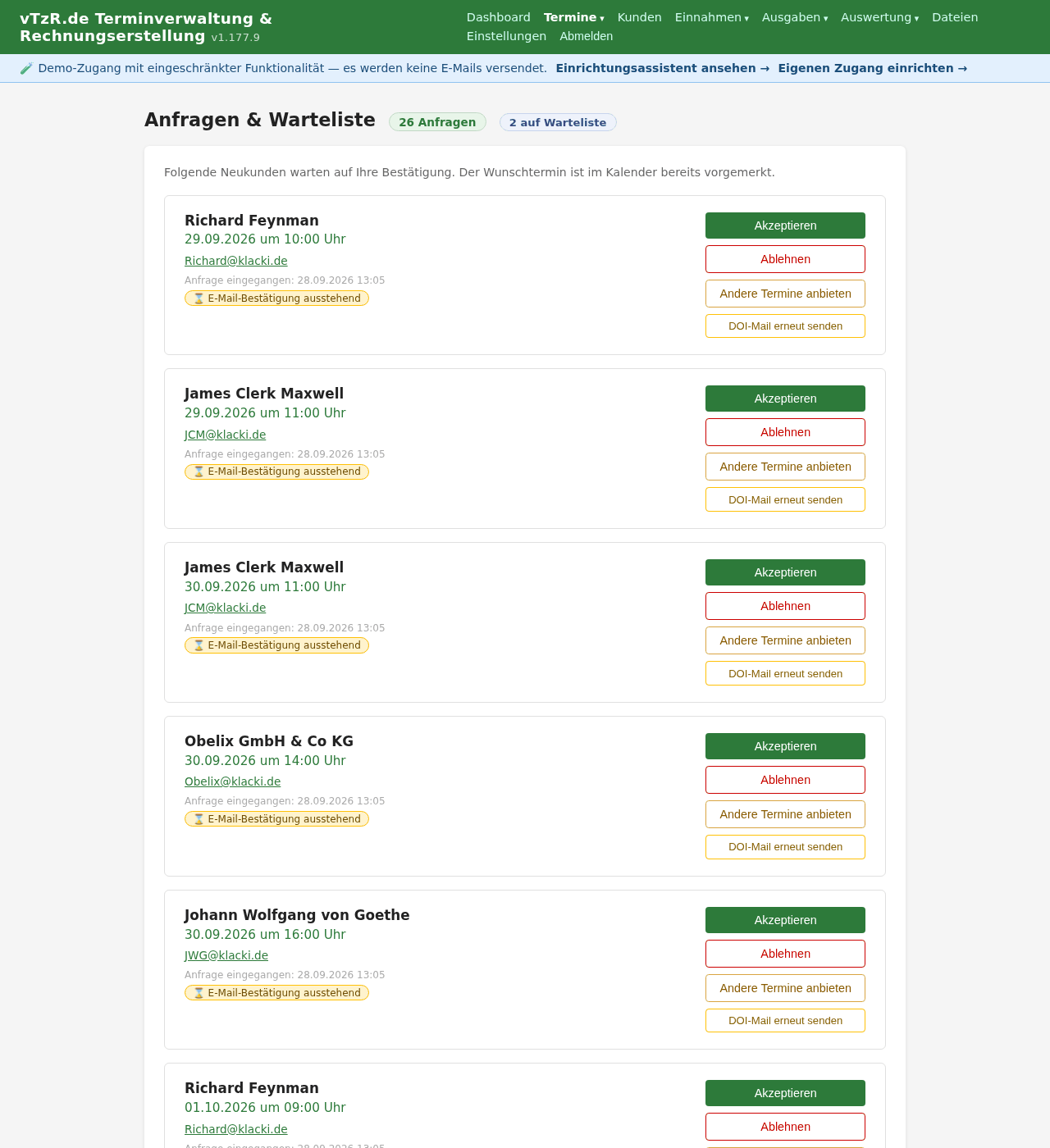Screen dimensions: 1050x1148
Task: Reject the Obelix GmbH & Co KG request
Action: pos(785,780)
